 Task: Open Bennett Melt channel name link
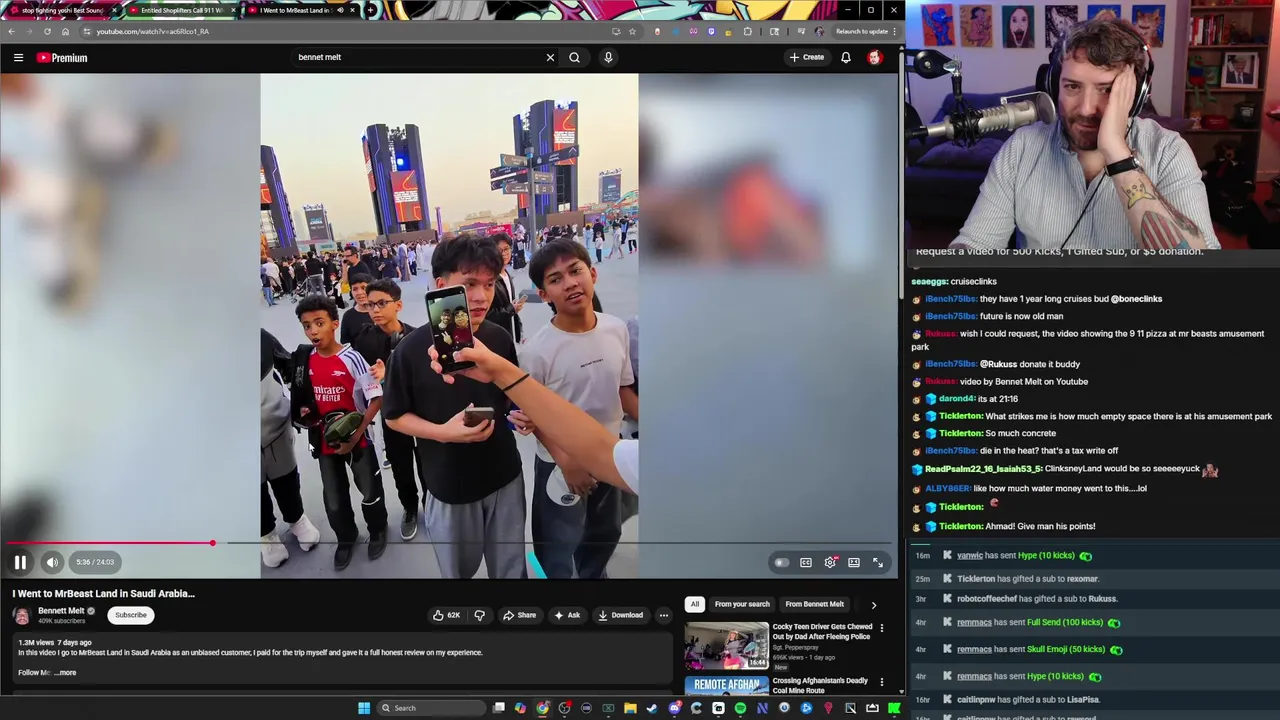click(61, 610)
